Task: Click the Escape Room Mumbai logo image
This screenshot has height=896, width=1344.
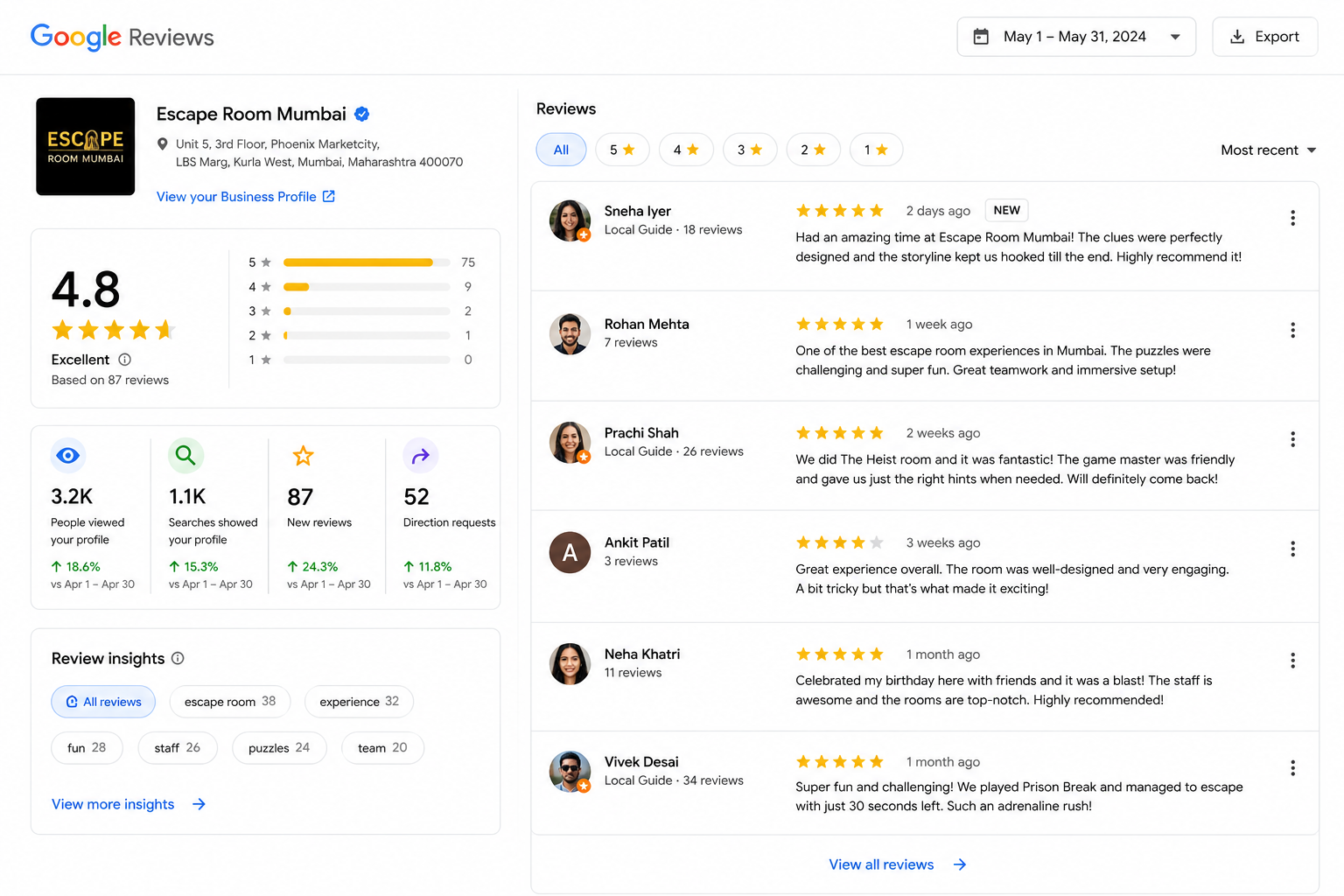Action: [85, 146]
